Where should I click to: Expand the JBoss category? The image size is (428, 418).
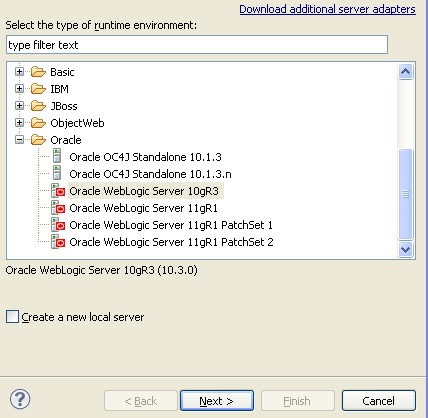click(x=19, y=106)
